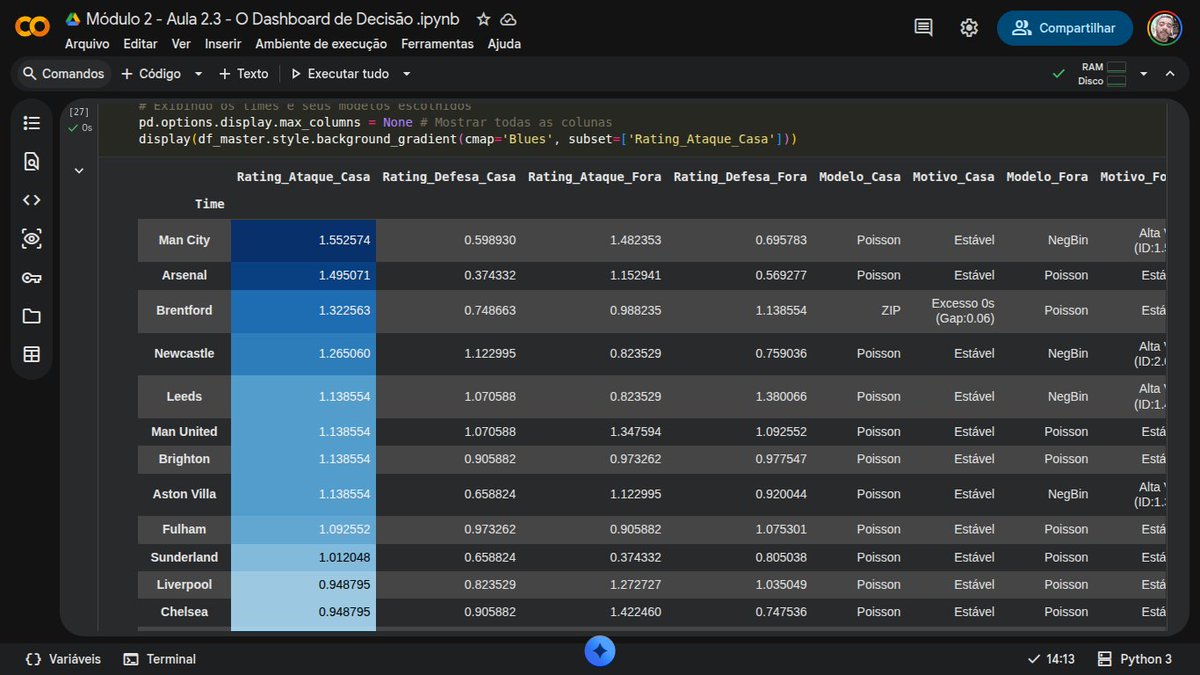Click the Rating_Ataque_Casa column header
The width and height of the screenshot is (1200, 675).
(303, 177)
